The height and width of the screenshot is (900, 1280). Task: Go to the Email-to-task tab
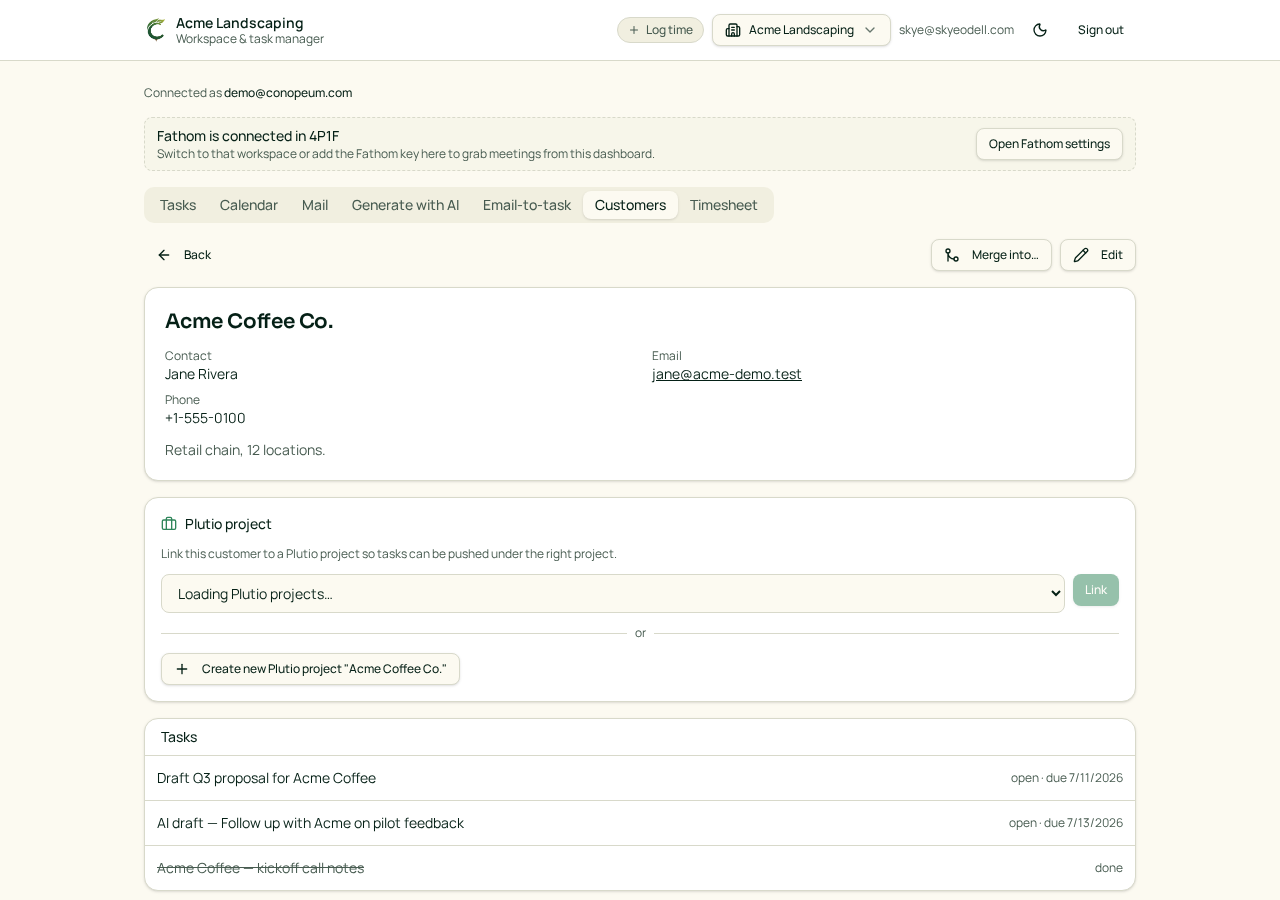pyautogui.click(x=527, y=205)
